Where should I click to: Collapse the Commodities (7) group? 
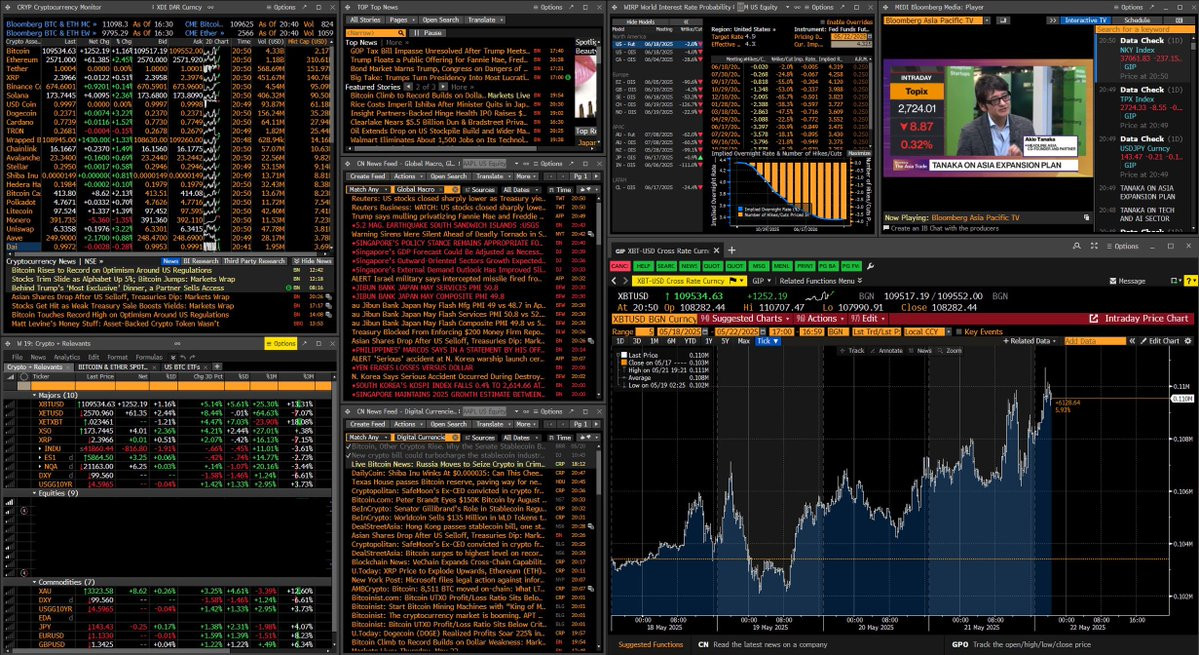click(x=34, y=582)
